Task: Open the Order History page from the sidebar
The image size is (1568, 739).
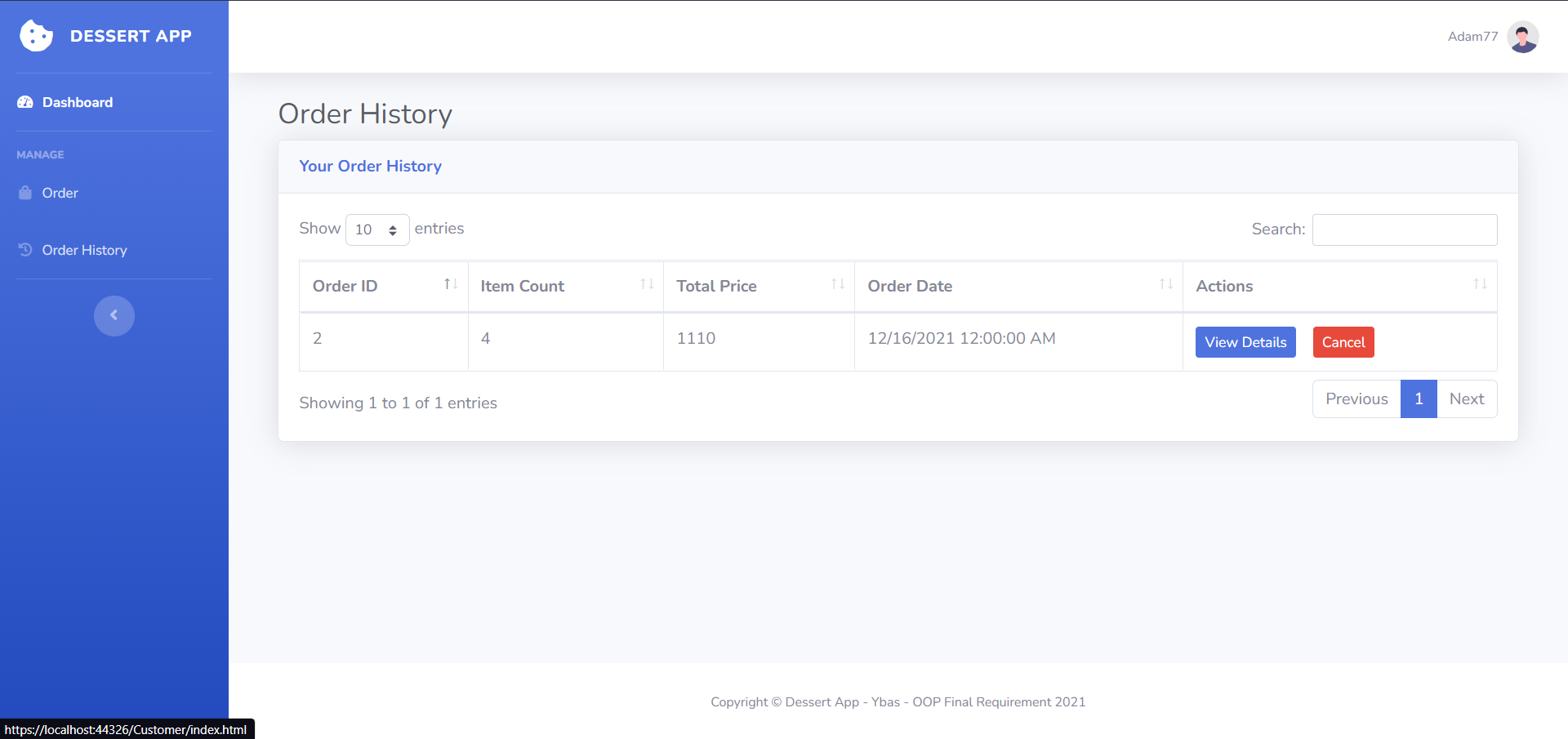Action: point(84,249)
